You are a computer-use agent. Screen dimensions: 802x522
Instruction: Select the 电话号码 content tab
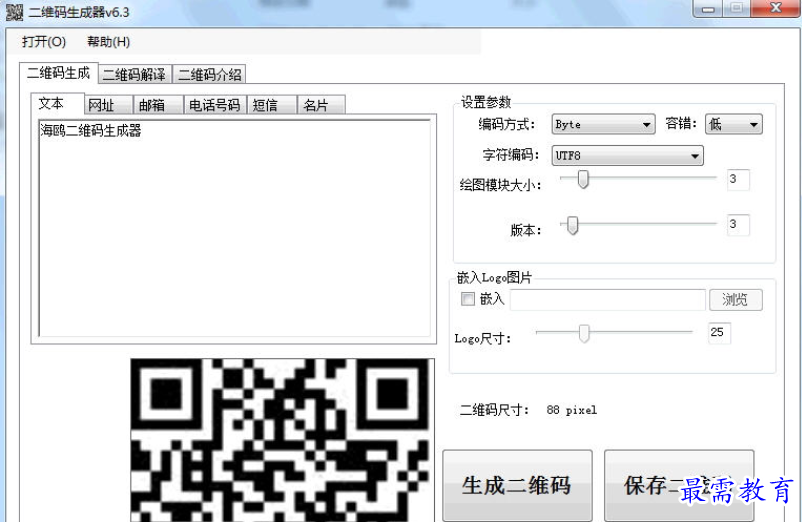[215, 105]
